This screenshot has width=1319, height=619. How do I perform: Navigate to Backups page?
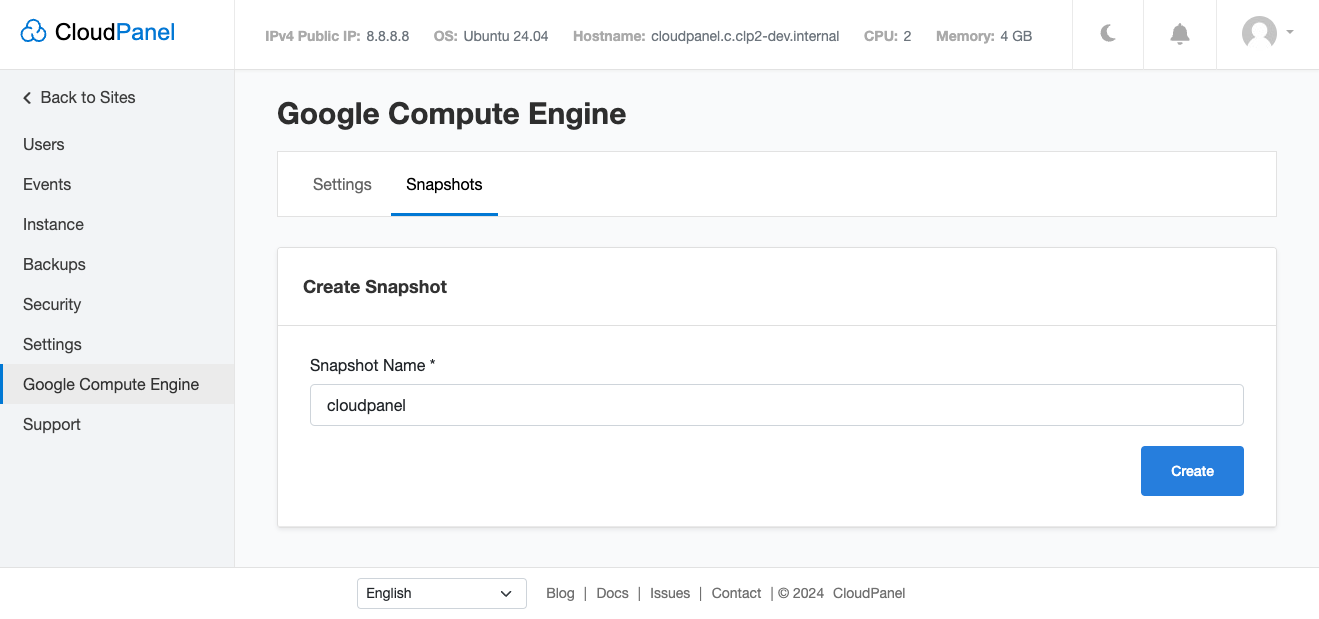[x=54, y=264]
